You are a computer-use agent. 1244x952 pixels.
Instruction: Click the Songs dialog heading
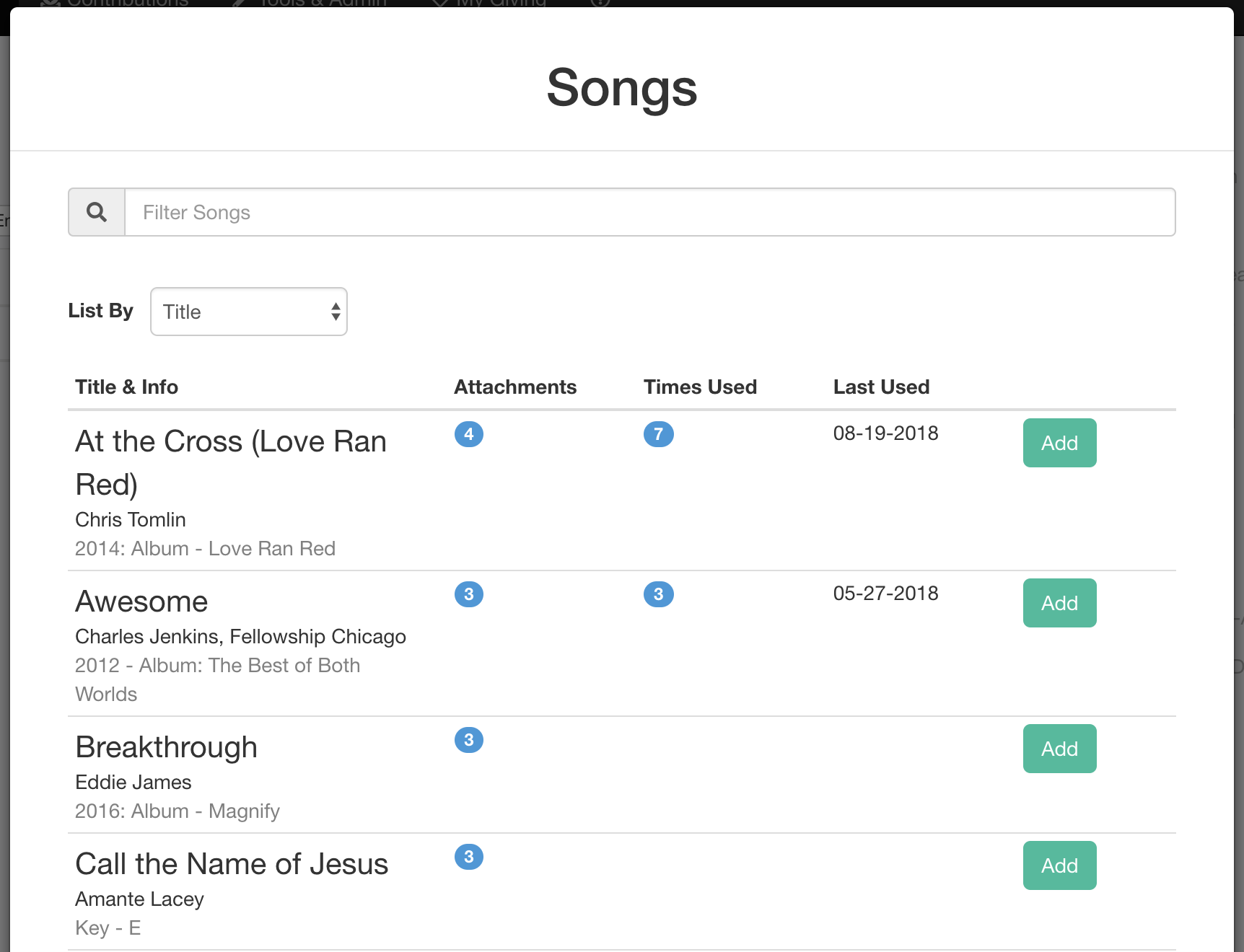(x=622, y=88)
